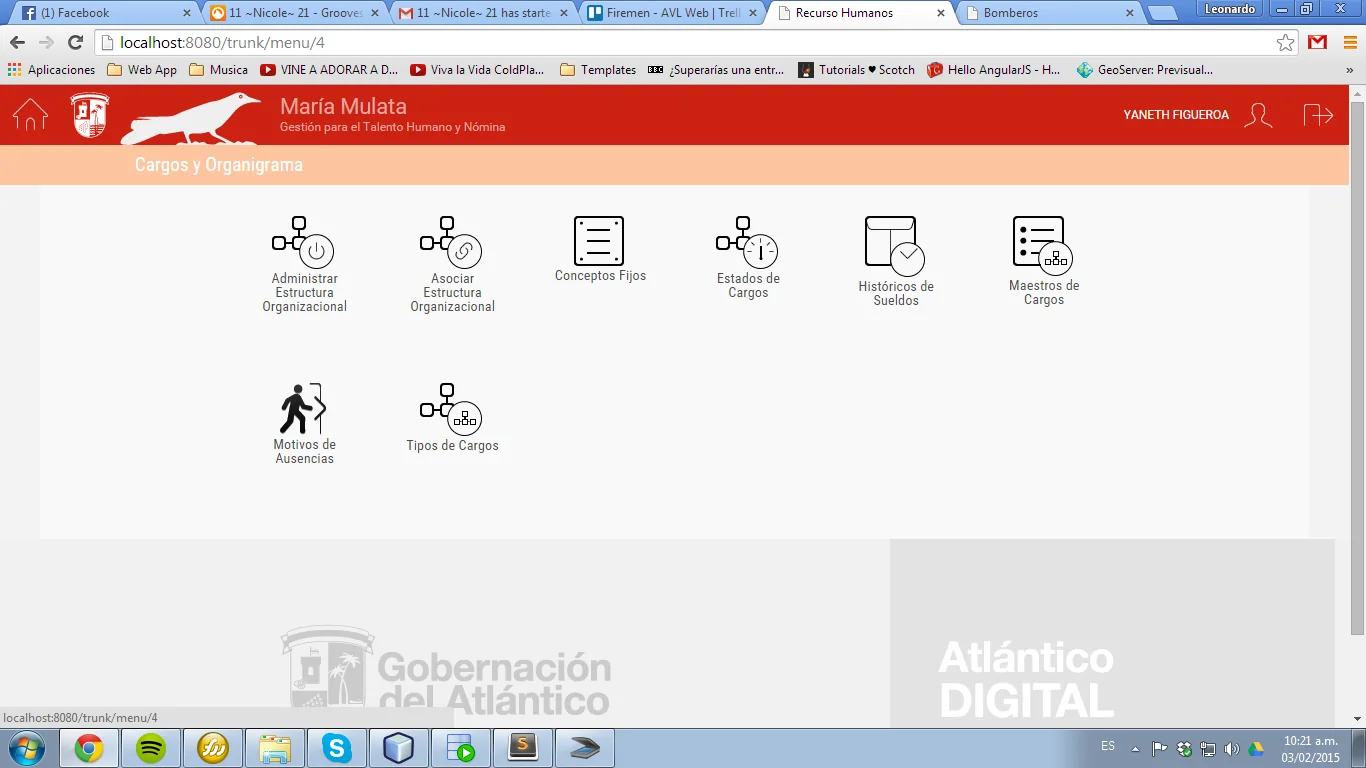The width and height of the screenshot is (1366, 768).
Task: Go to home via house icon
Action: 30,114
